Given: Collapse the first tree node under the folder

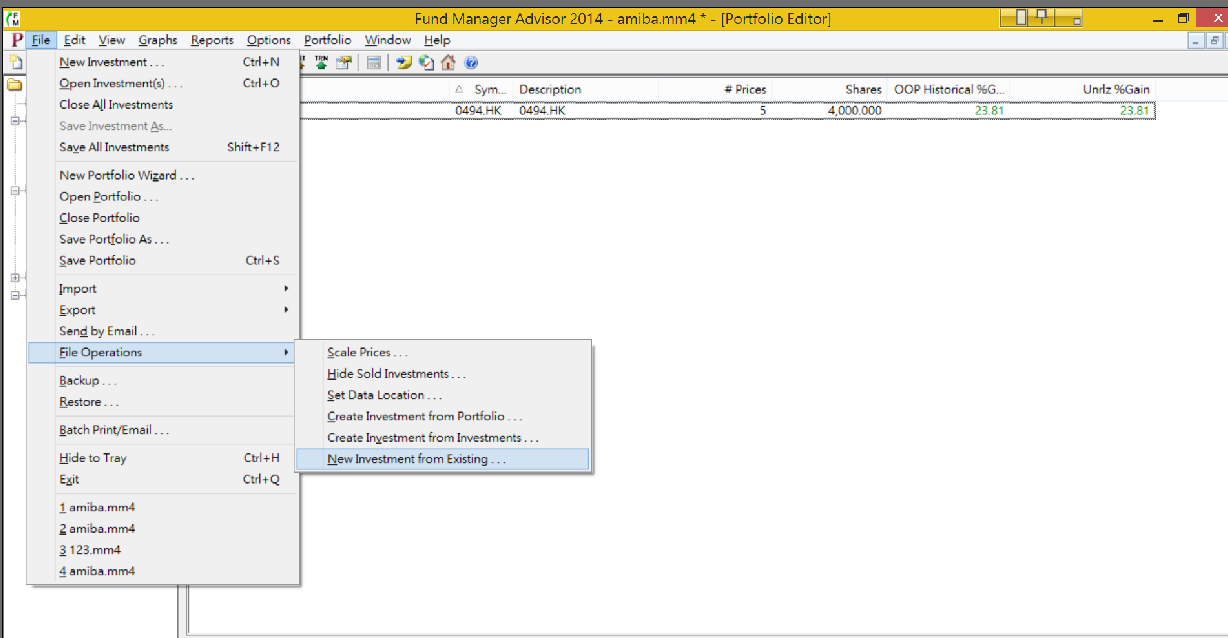Looking at the screenshot, I should pyautogui.click(x=15, y=121).
